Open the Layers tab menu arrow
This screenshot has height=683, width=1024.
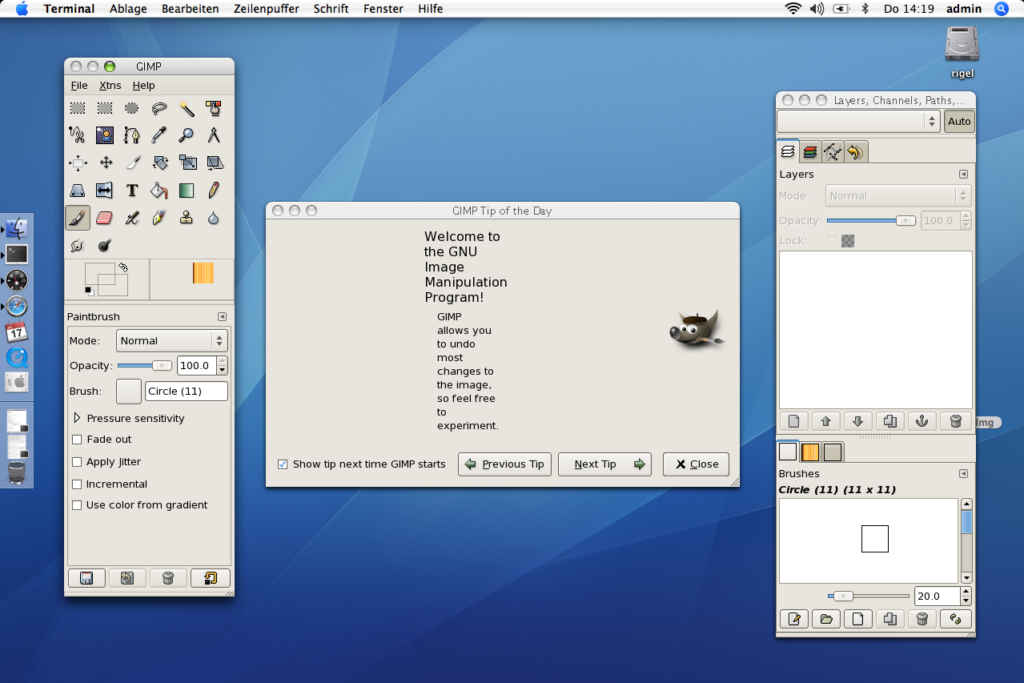click(963, 174)
